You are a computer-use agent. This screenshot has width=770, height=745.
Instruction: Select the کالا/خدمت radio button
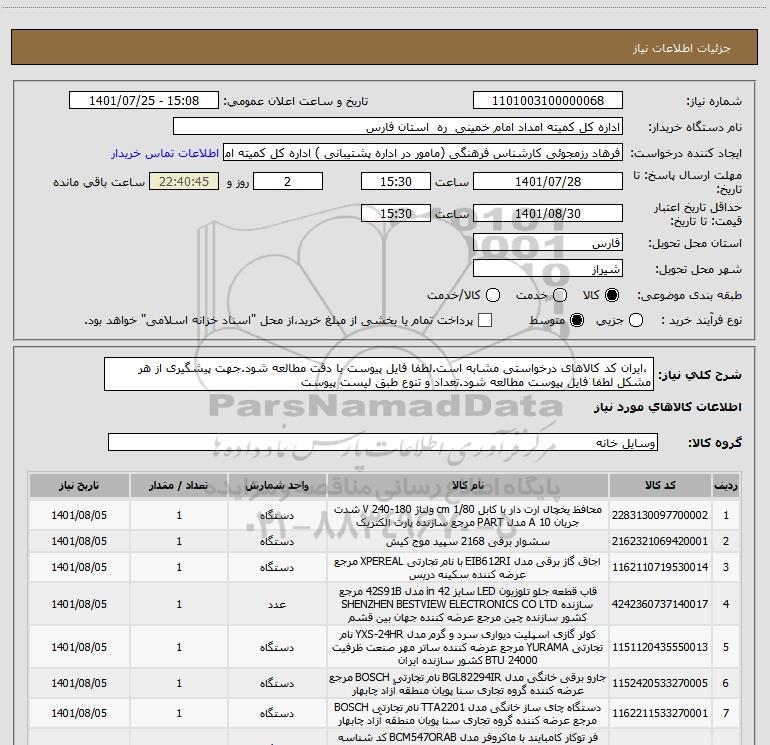point(493,295)
